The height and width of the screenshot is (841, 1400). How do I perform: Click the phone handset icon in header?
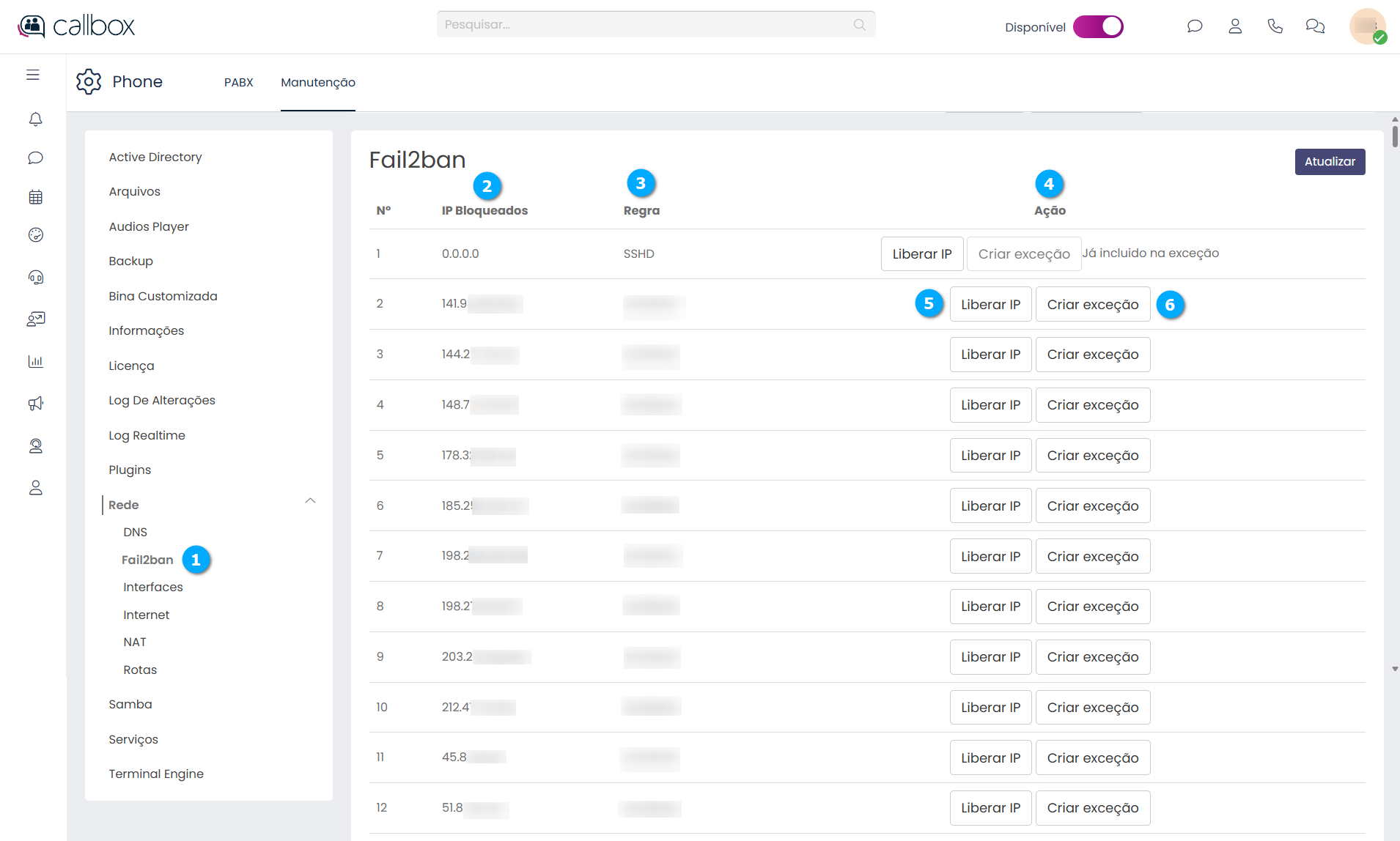pyautogui.click(x=1275, y=26)
